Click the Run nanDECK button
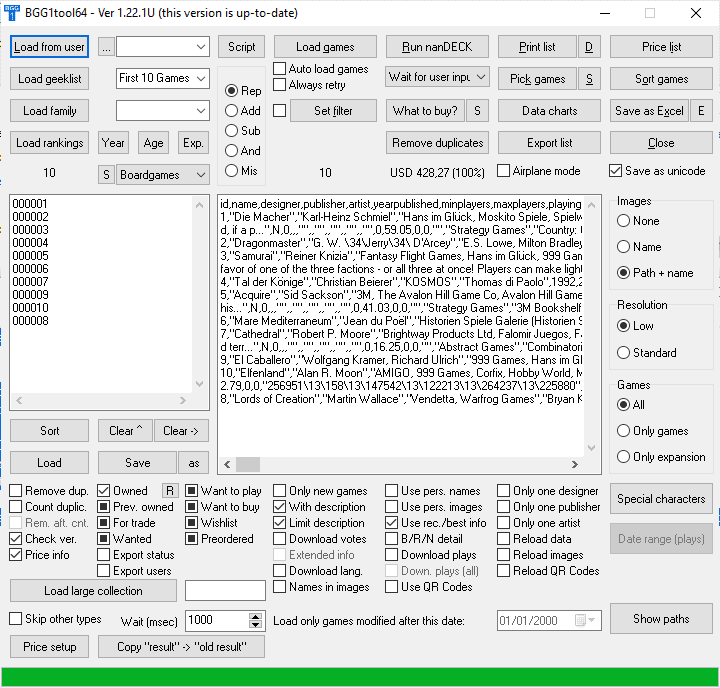Viewport: 720px width, 688px height. [437, 47]
